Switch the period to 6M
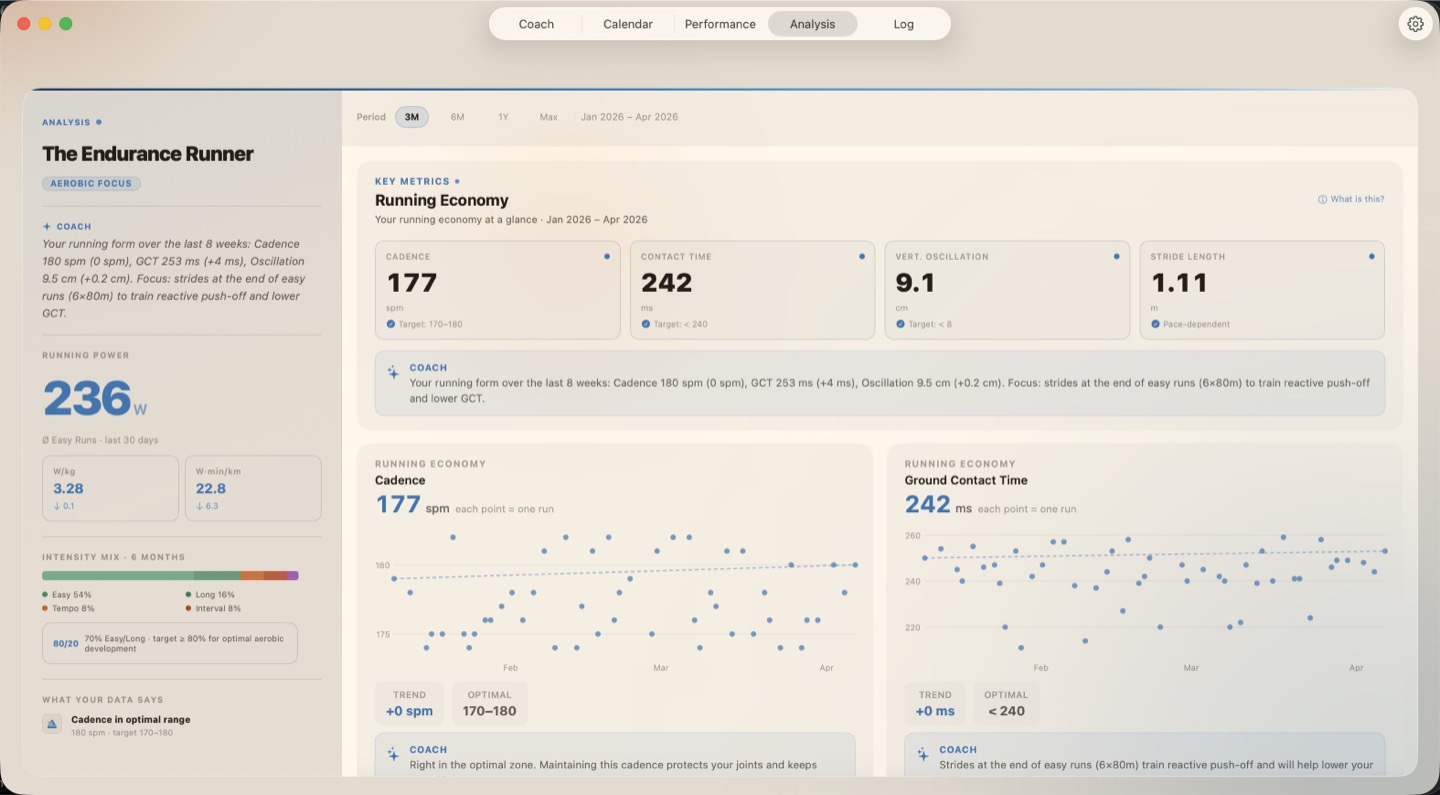Screen dimensions: 1440x795 [458, 117]
